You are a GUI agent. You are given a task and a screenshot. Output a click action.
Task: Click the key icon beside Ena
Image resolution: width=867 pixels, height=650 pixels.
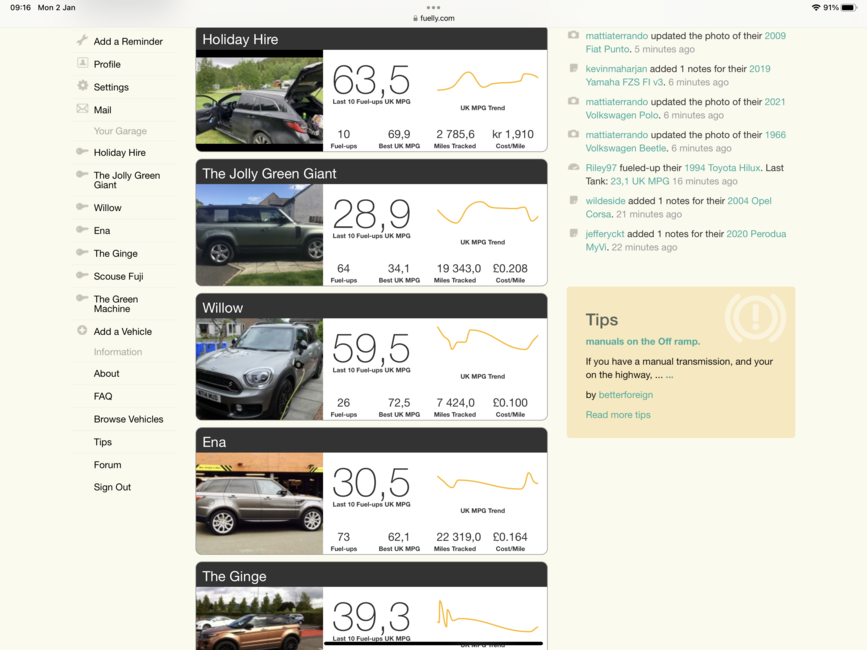82,229
